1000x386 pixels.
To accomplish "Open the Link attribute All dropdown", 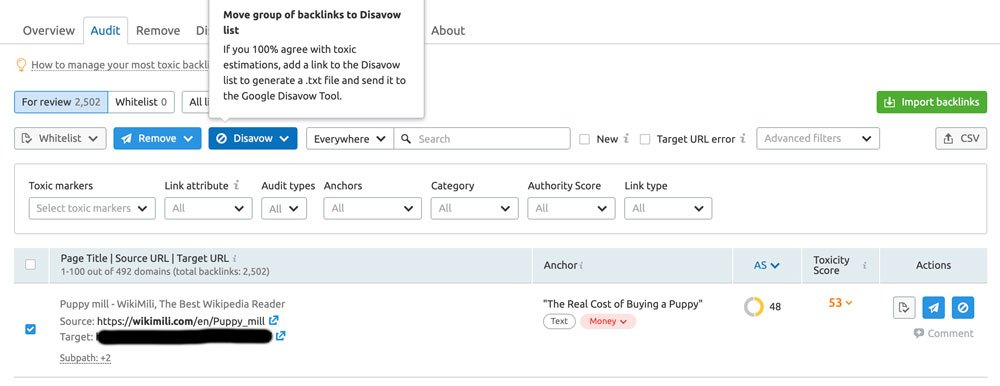I will pyautogui.click(x=208, y=208).
